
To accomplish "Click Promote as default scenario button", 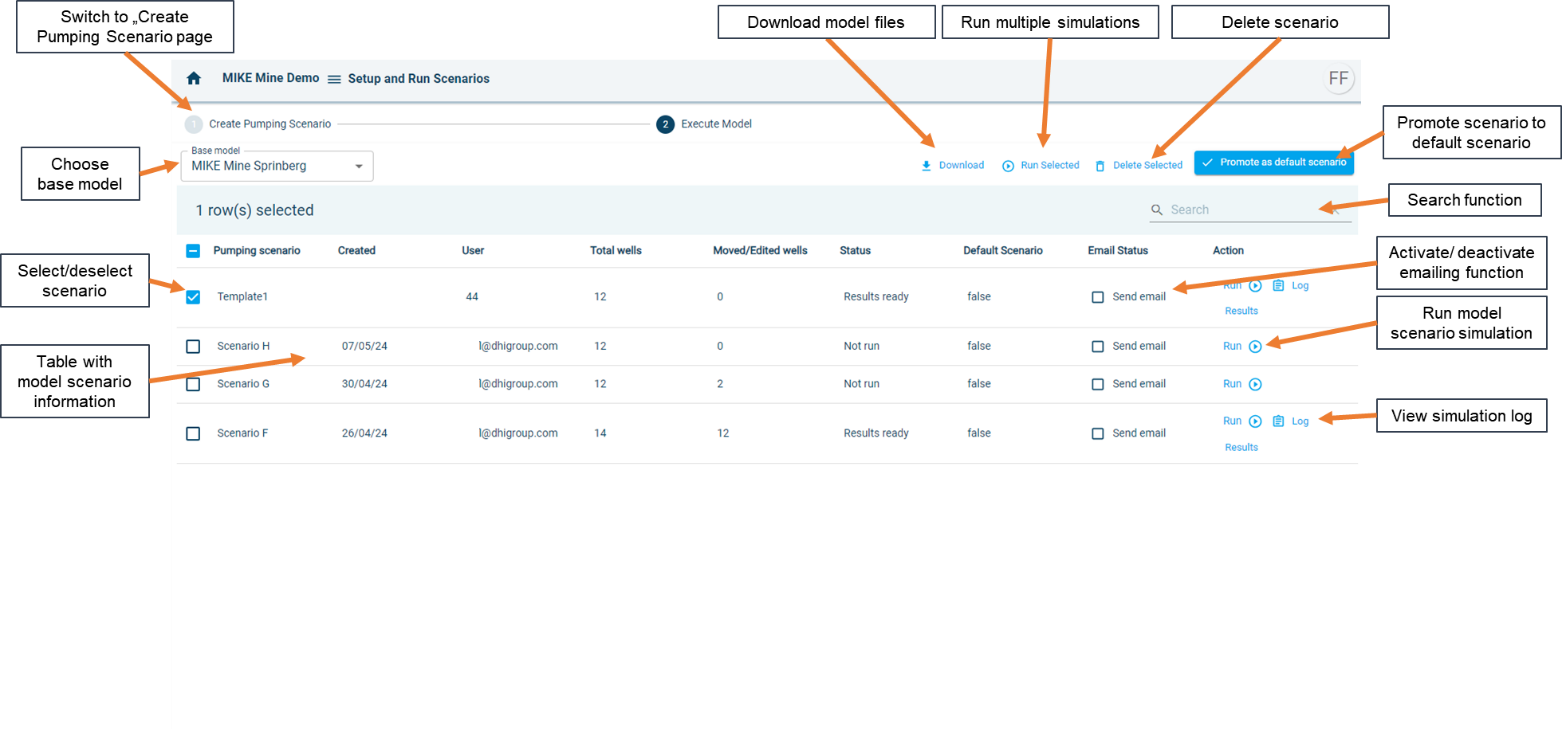I will tap(1273, 162).
